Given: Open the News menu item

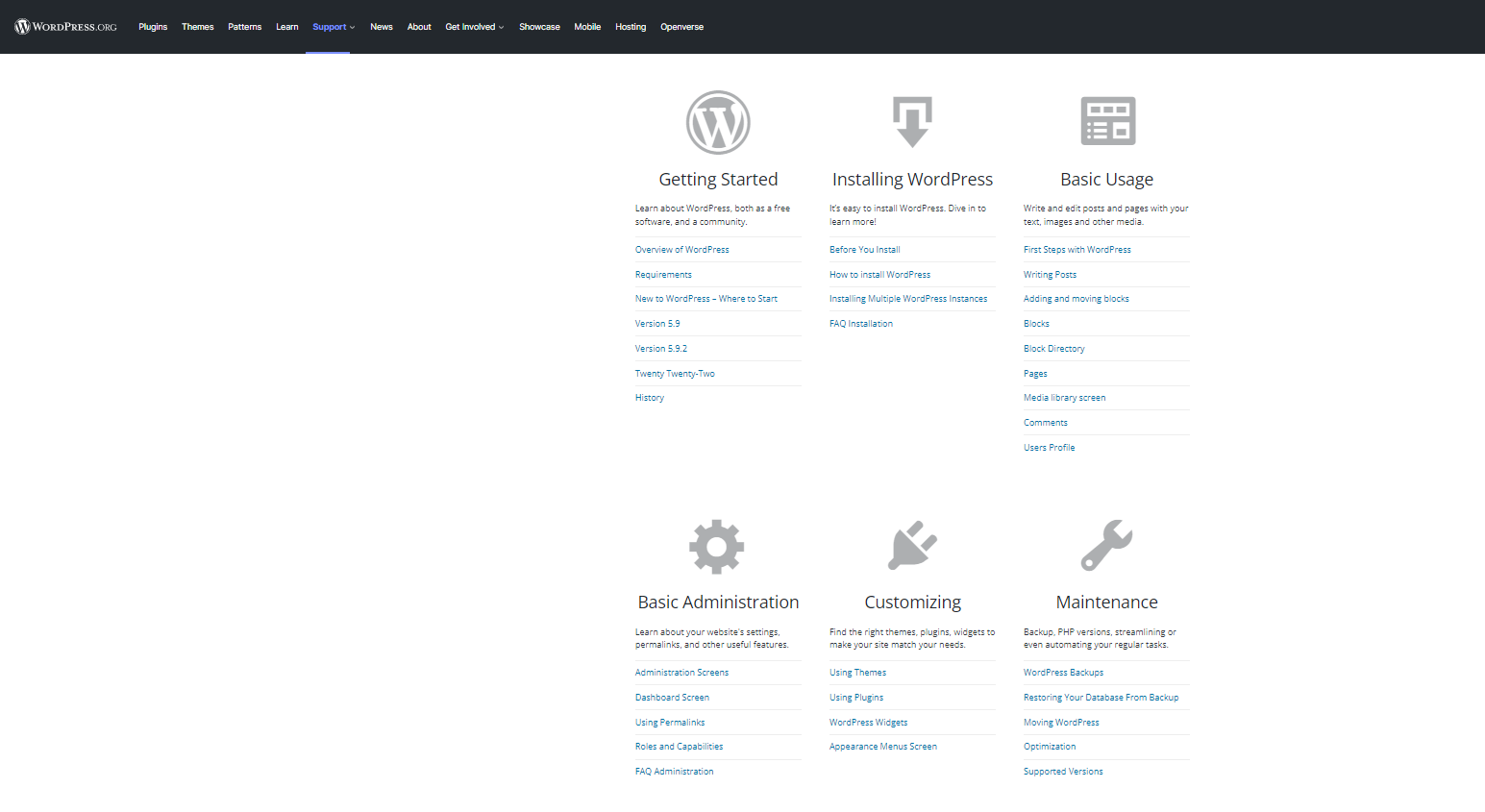Looking at the screenshot, I should coord(382,27).
